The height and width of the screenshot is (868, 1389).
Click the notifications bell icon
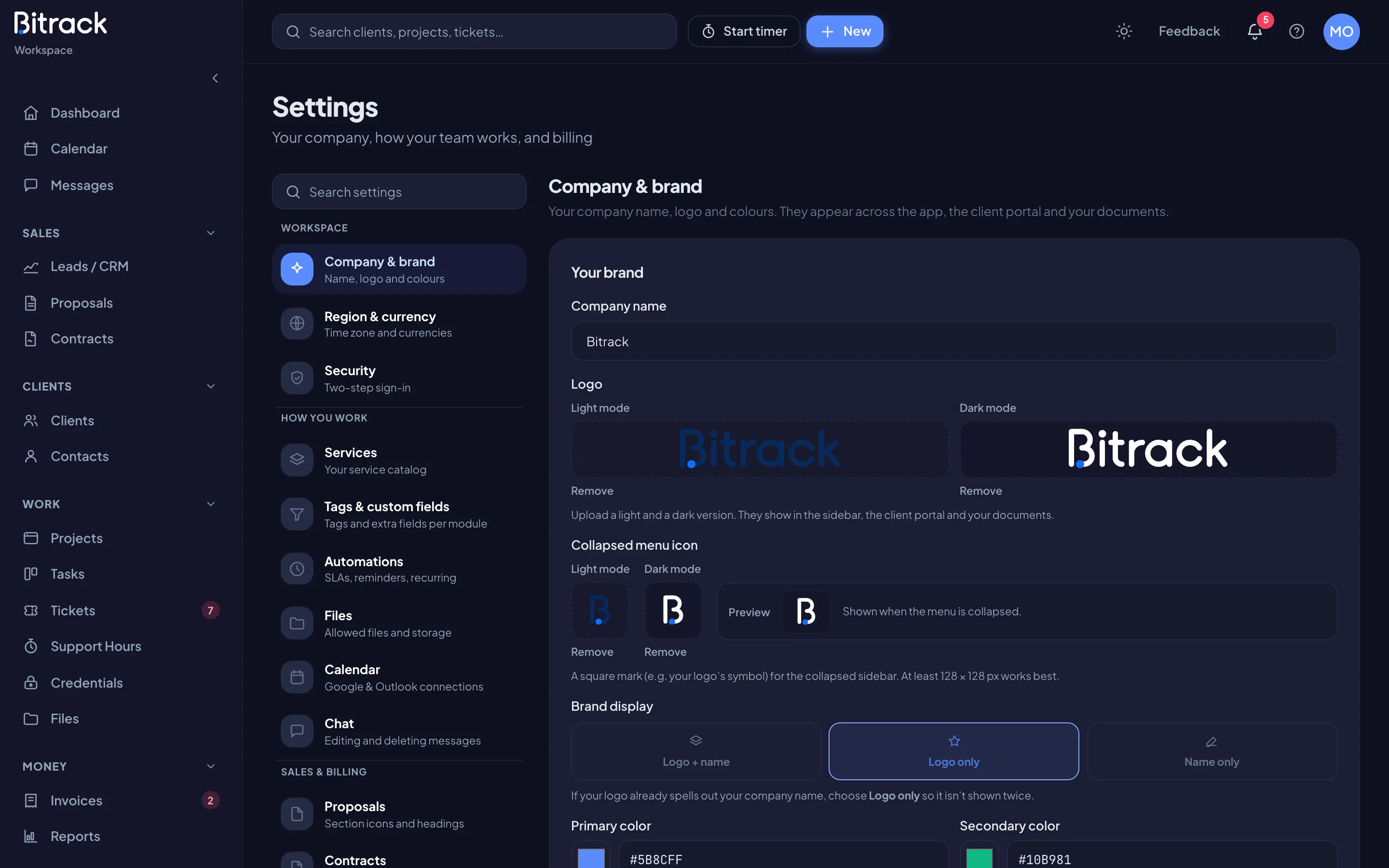tap(1255, 31)
